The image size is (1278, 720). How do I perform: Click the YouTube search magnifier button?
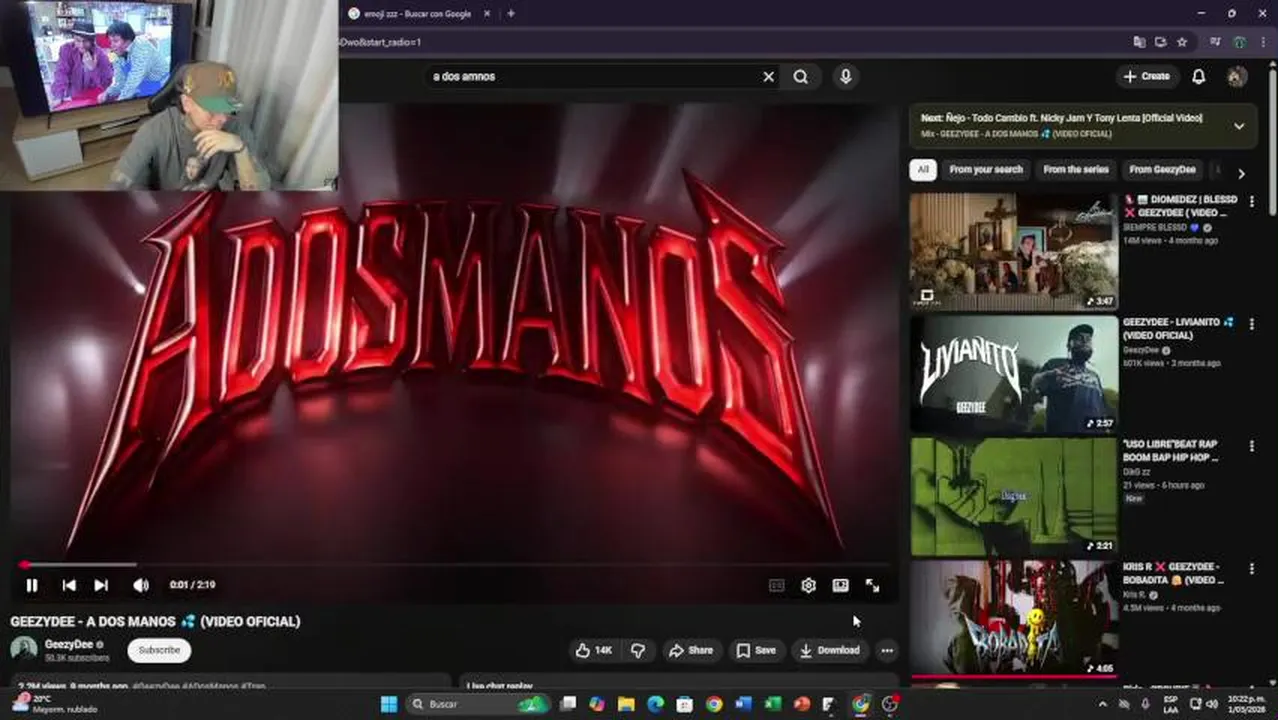[800, 77]
